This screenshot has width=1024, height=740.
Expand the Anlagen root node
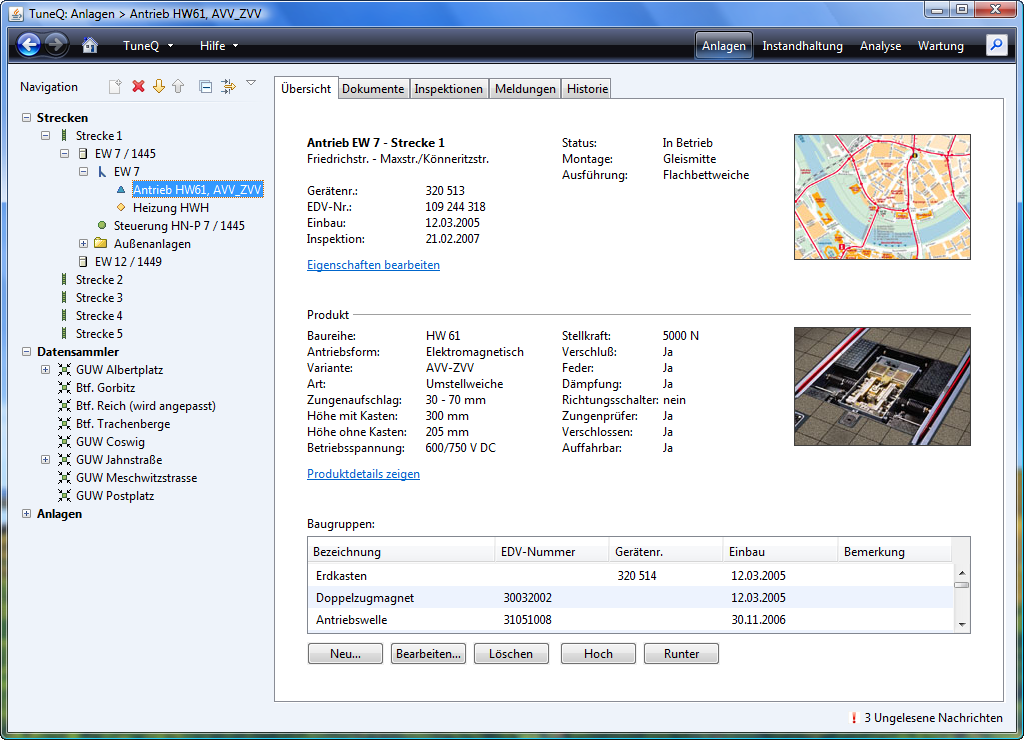tap(27, 514)
